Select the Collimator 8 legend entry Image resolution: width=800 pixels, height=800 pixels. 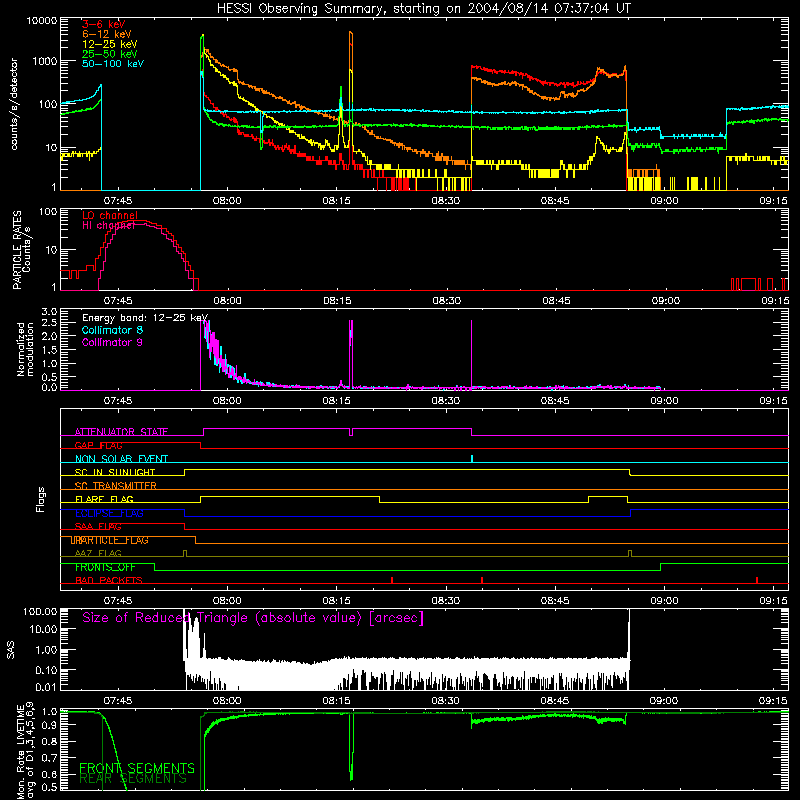[x=112, y=330]
